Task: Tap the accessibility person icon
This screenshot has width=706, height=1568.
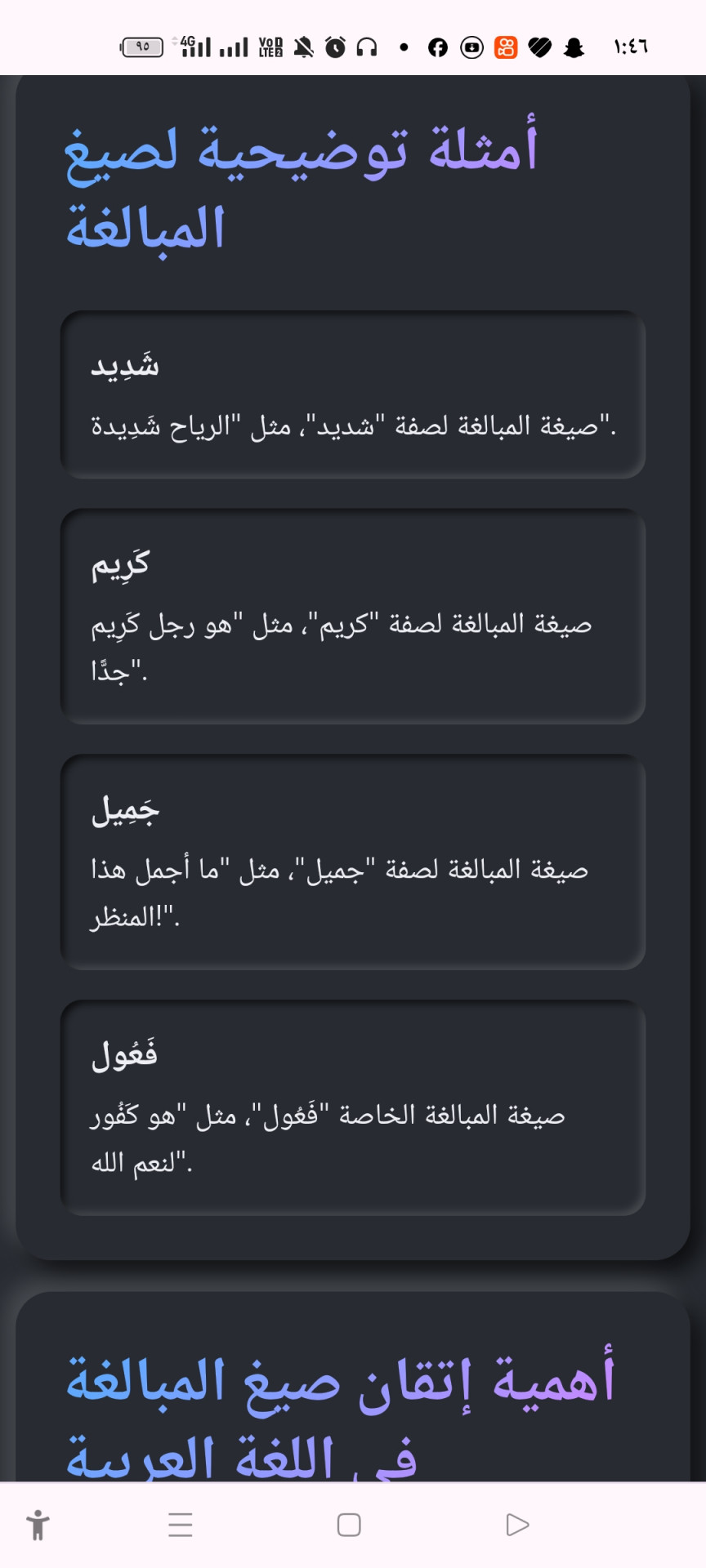Action: point(38,1525)
